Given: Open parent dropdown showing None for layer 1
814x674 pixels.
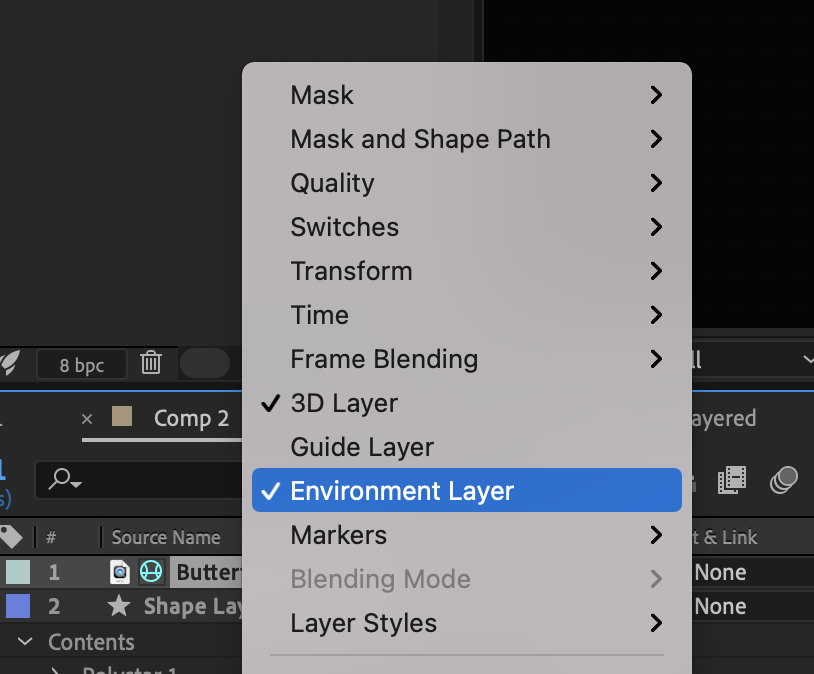Looking at the screenshot, I should [750, 573].
